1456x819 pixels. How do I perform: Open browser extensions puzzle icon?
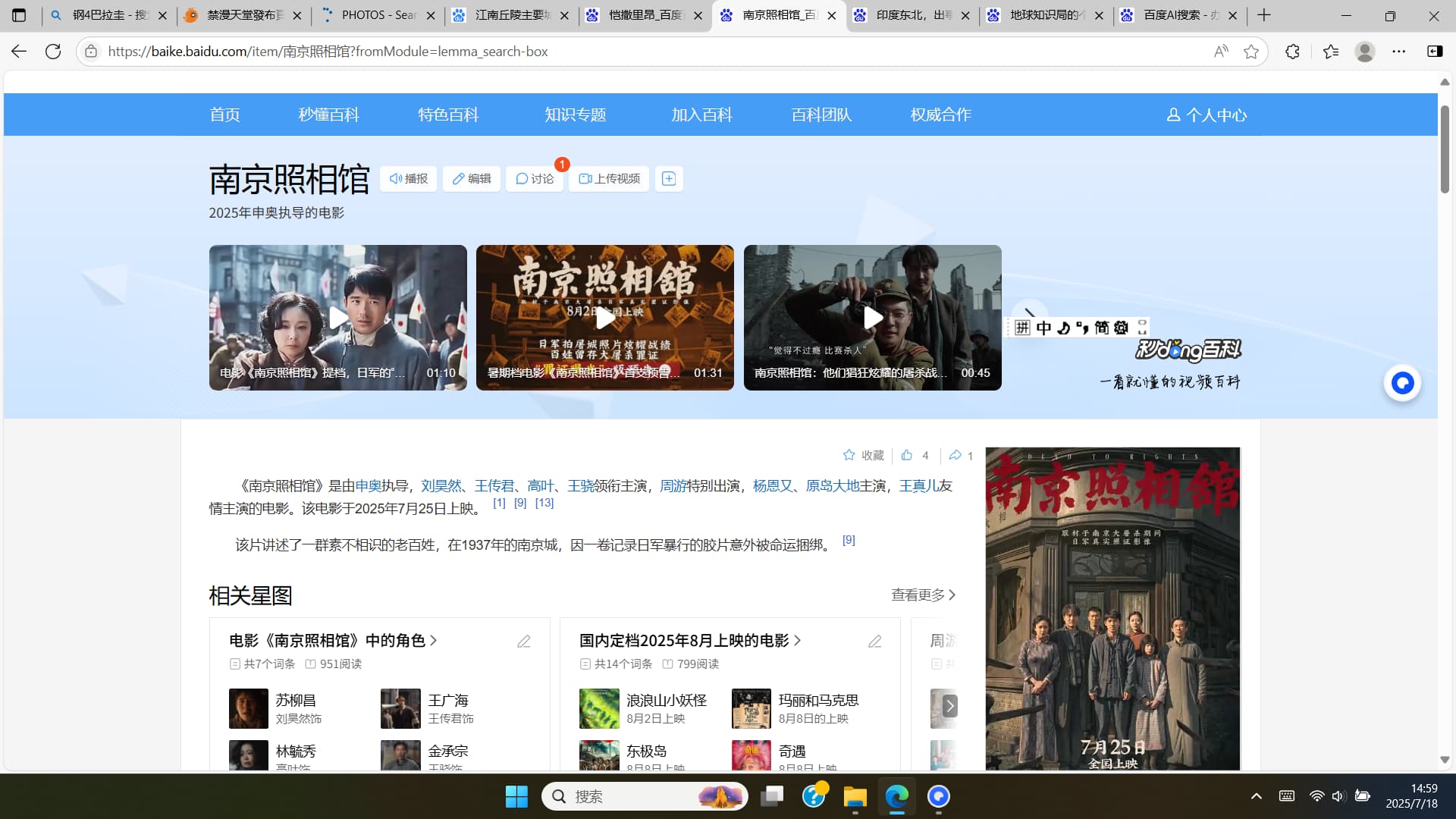[1293, 52]
